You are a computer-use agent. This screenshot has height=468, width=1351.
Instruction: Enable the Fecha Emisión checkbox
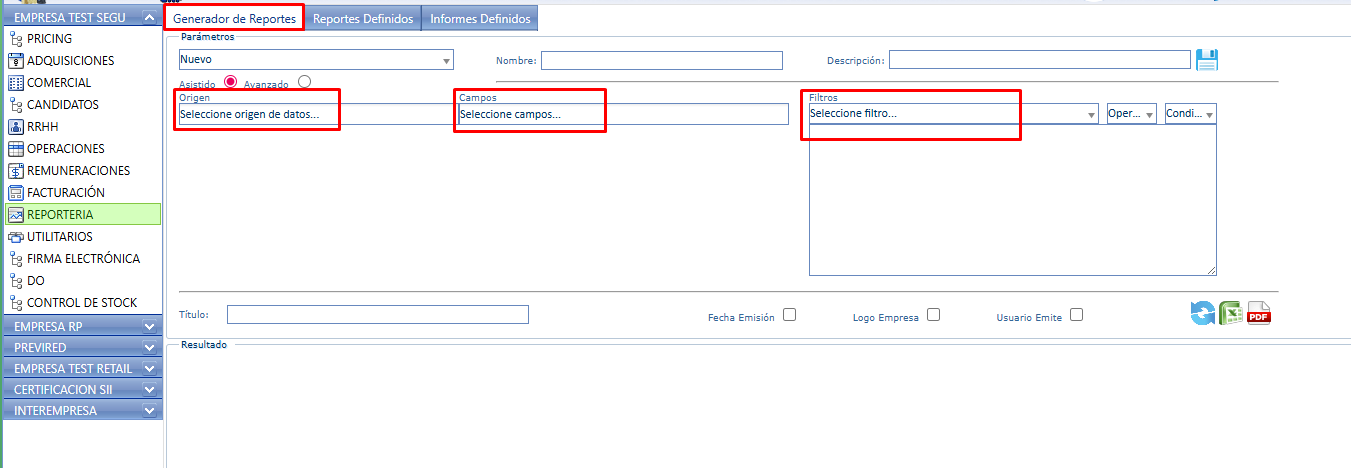pyautogui.click(x=789, y=315)
